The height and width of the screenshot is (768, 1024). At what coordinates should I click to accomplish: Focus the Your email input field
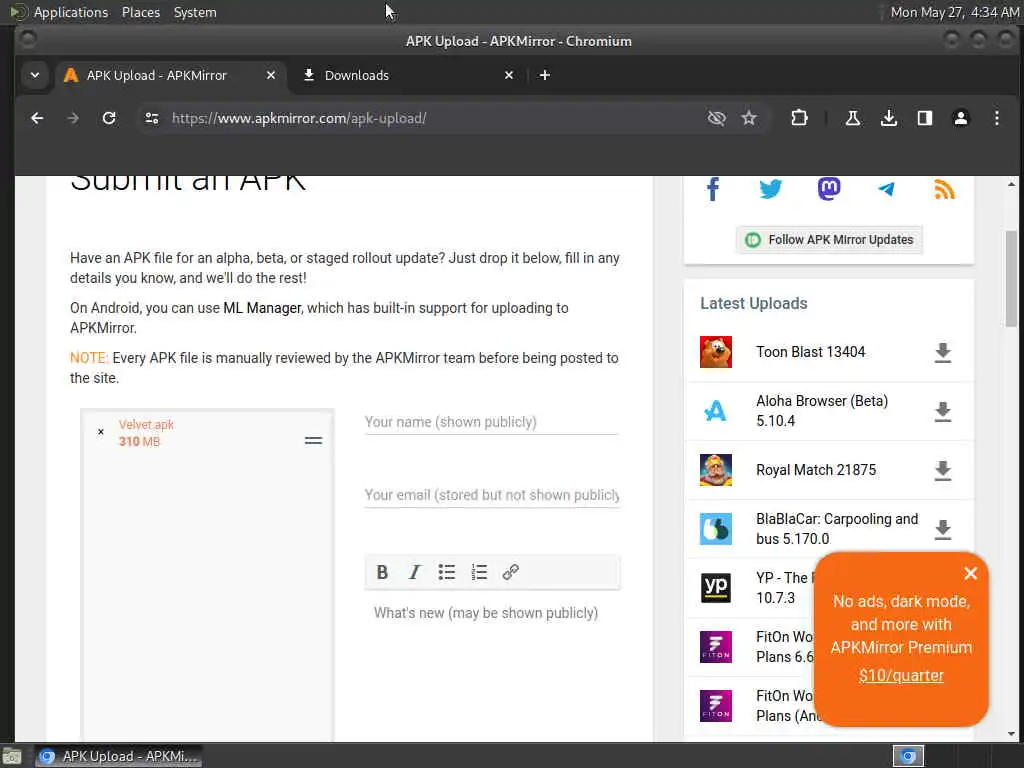491,496
